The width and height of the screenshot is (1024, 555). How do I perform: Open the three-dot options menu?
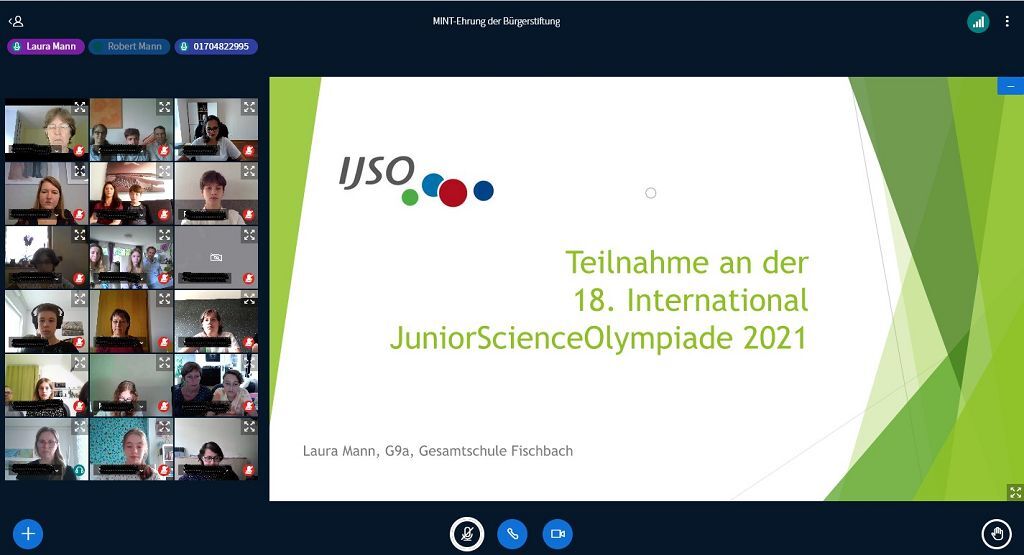(1007, 21)
